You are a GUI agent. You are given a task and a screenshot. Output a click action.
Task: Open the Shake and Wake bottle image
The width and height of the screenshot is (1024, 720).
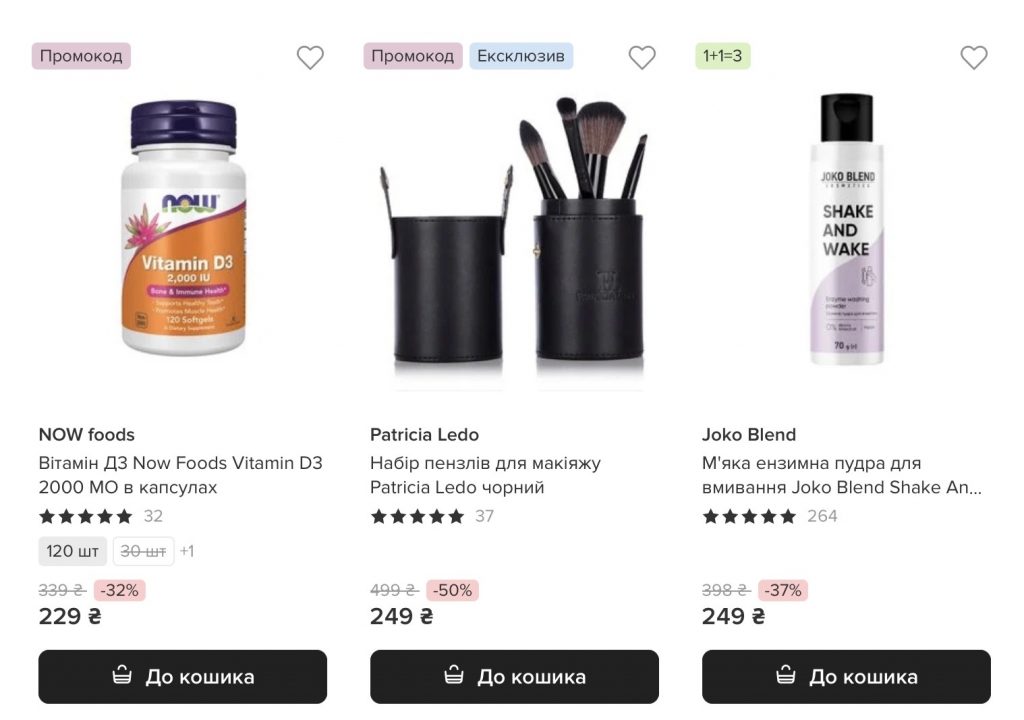(846, 230)
